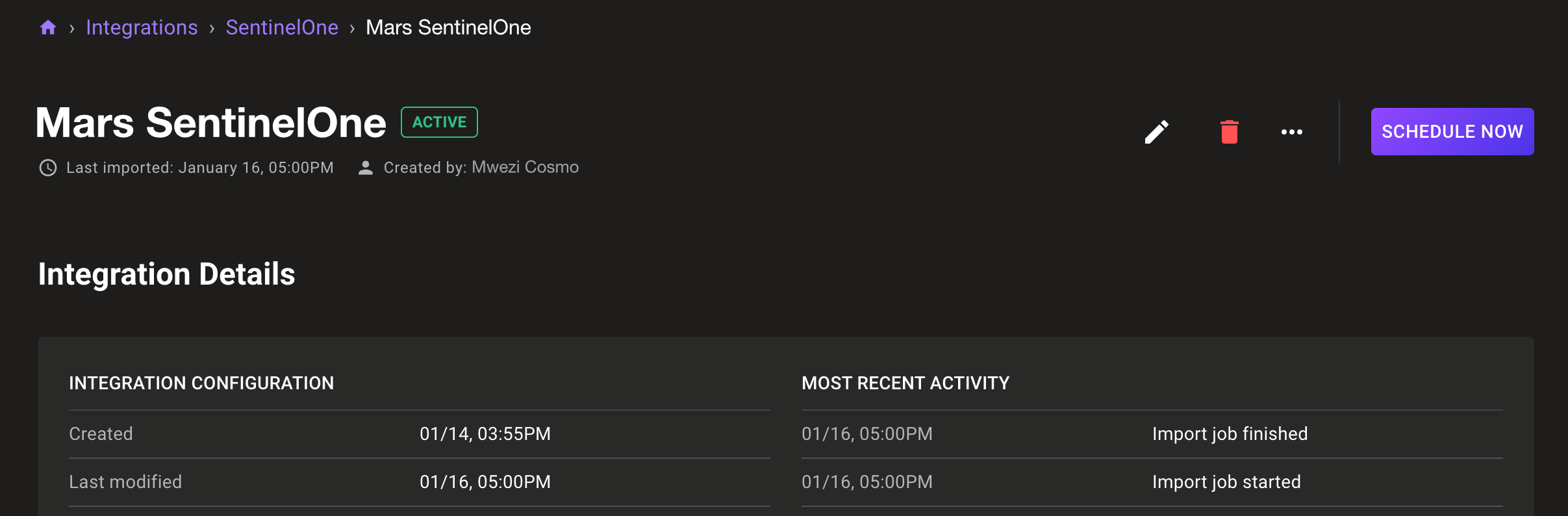Screen dimensions: 1568x516
Task: Select the Import job started activity row
Action: click(x=1226, y=482)
